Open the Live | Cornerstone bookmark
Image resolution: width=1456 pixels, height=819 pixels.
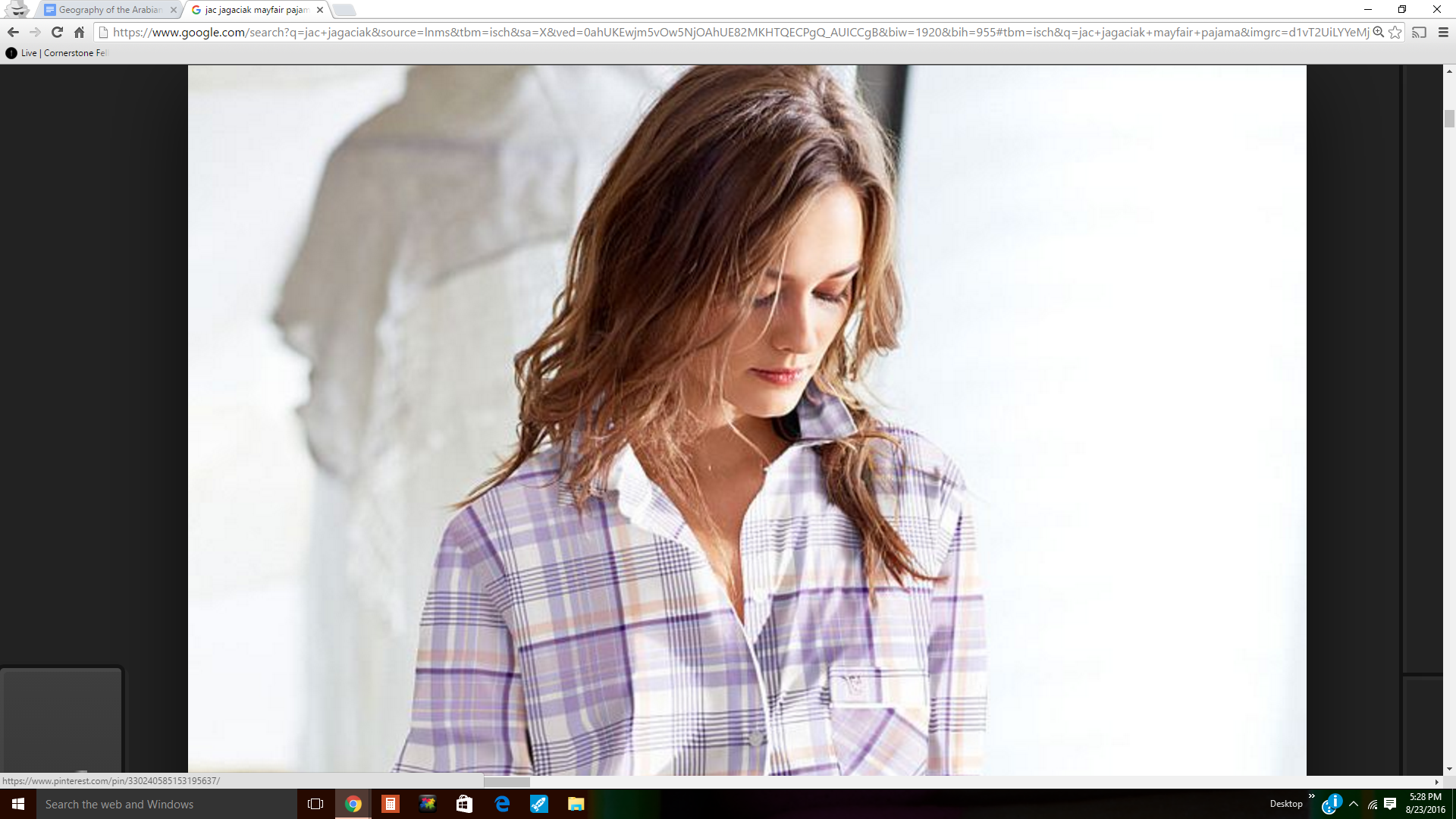click(57, 53)
